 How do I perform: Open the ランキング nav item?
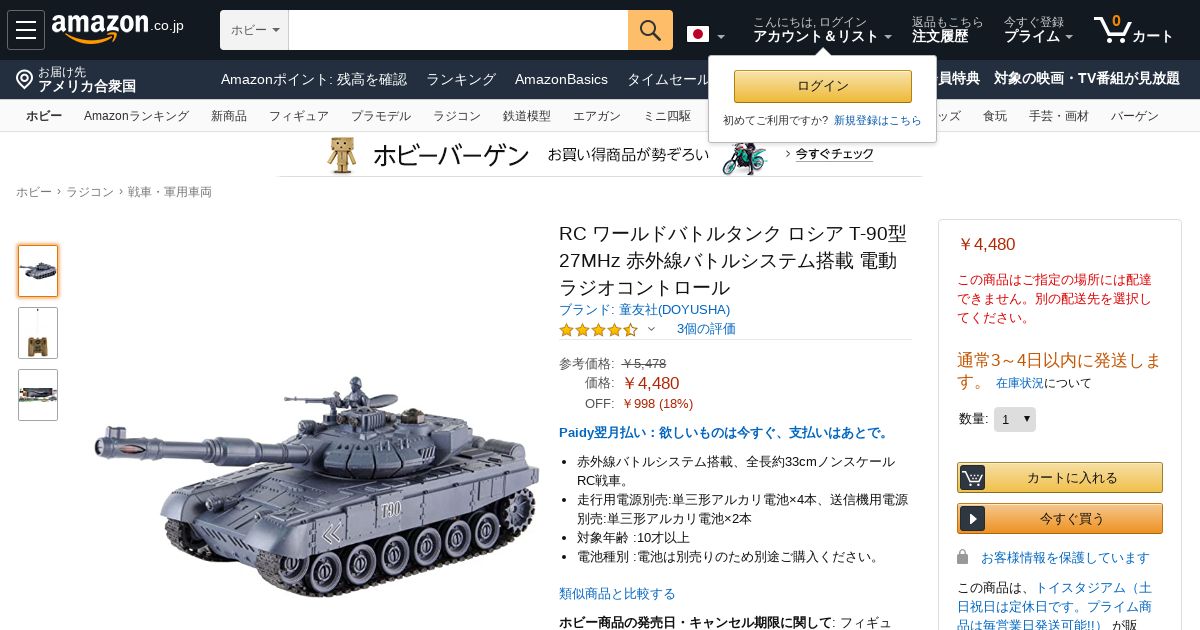pyautogui.click(x=461, y=79)
